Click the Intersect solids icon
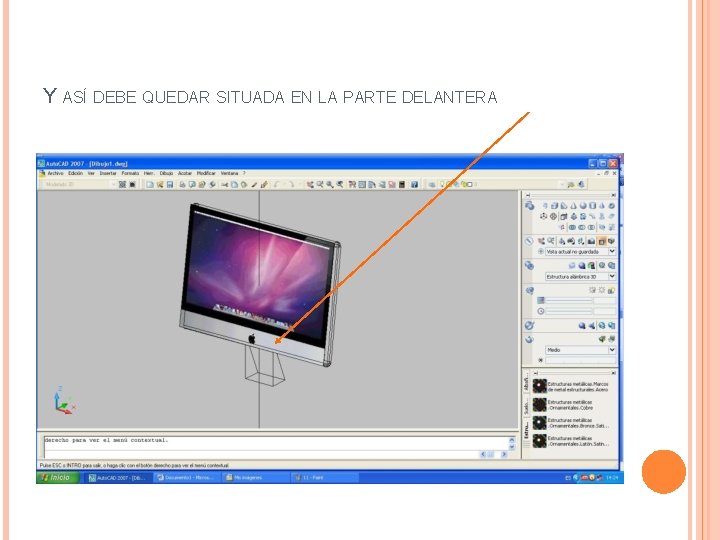 (591, 227)
